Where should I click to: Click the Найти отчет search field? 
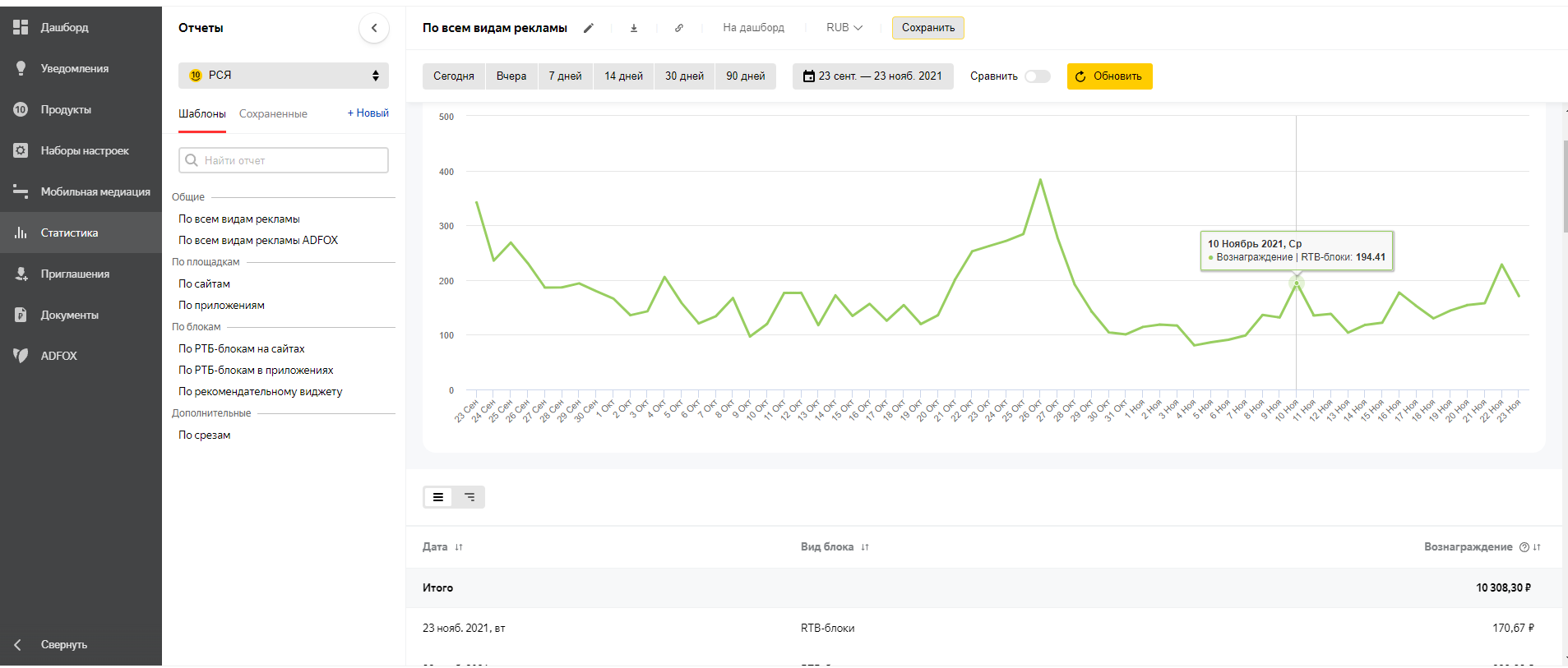(284, 160)
